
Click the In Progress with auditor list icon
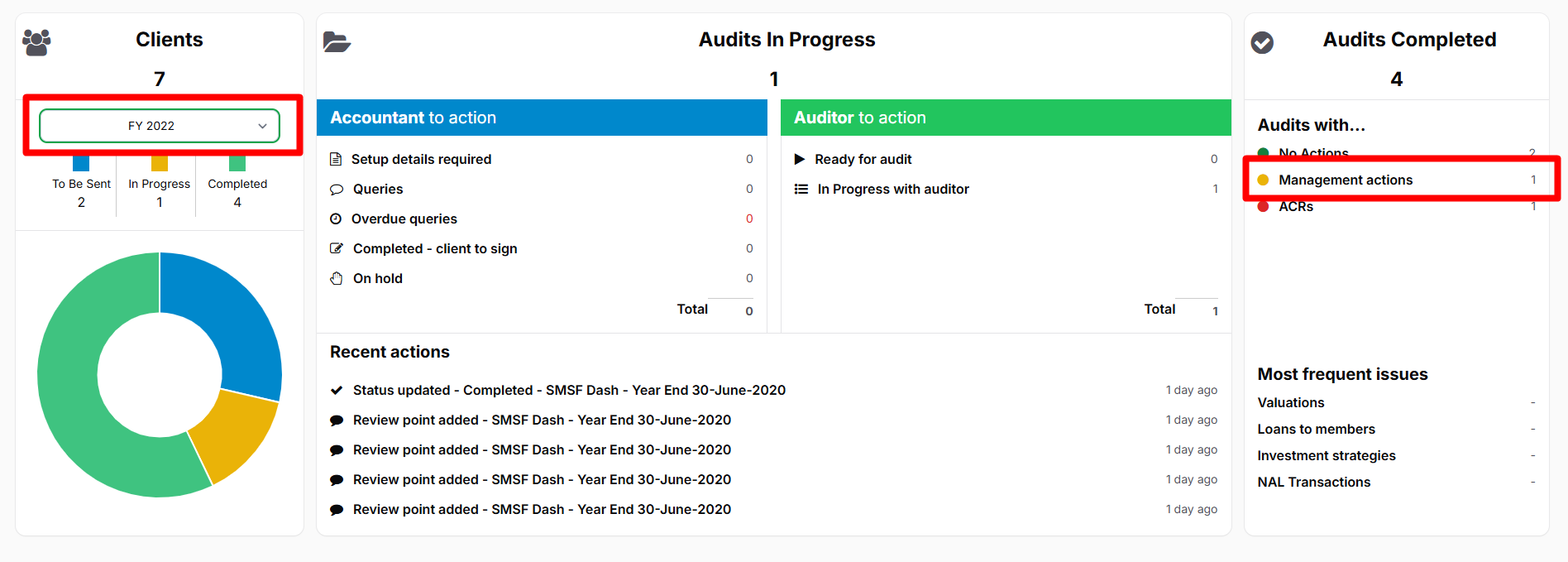click(x=801, y=189)
